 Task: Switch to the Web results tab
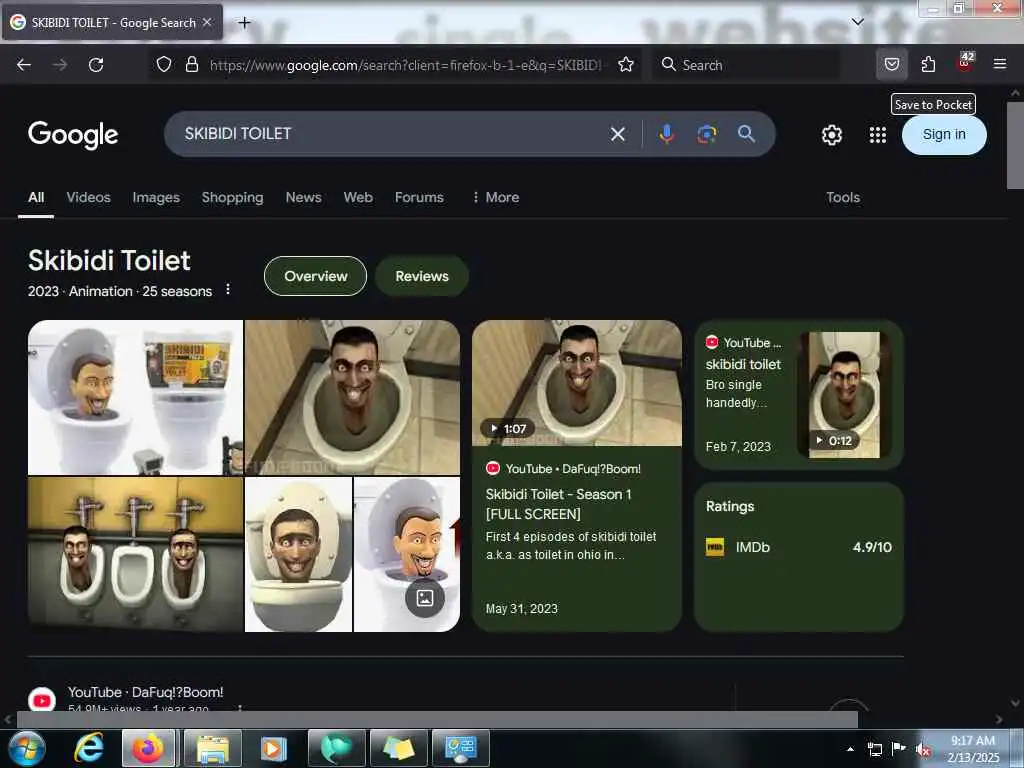[358, 197]
